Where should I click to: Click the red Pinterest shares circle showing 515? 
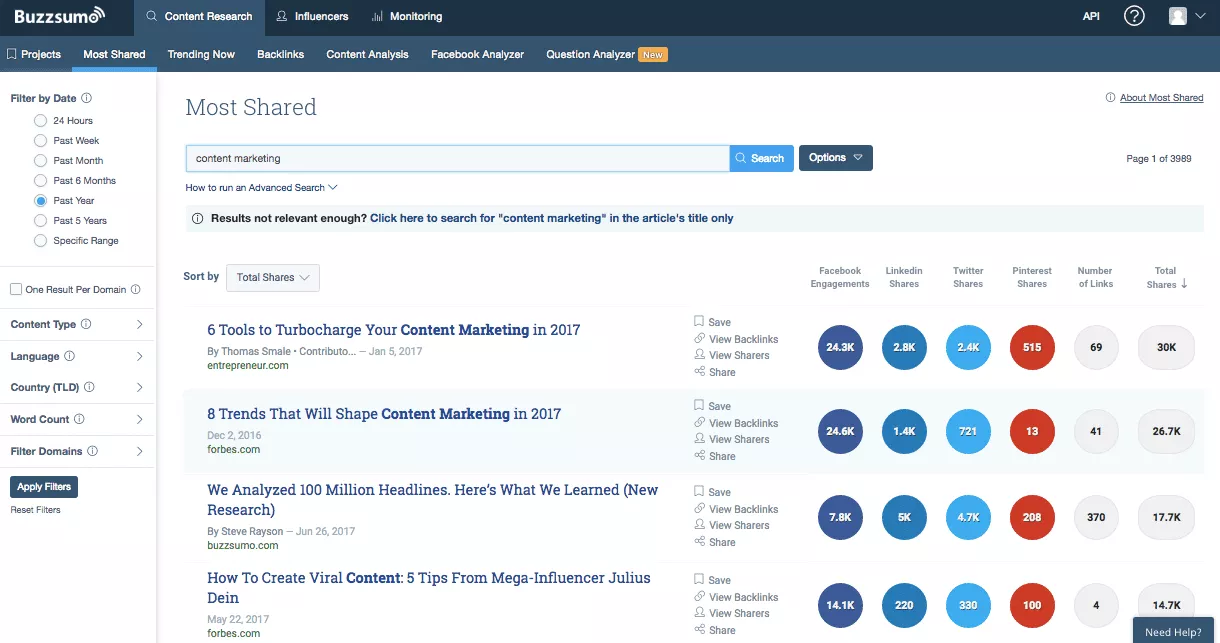tap(1032, 348)
